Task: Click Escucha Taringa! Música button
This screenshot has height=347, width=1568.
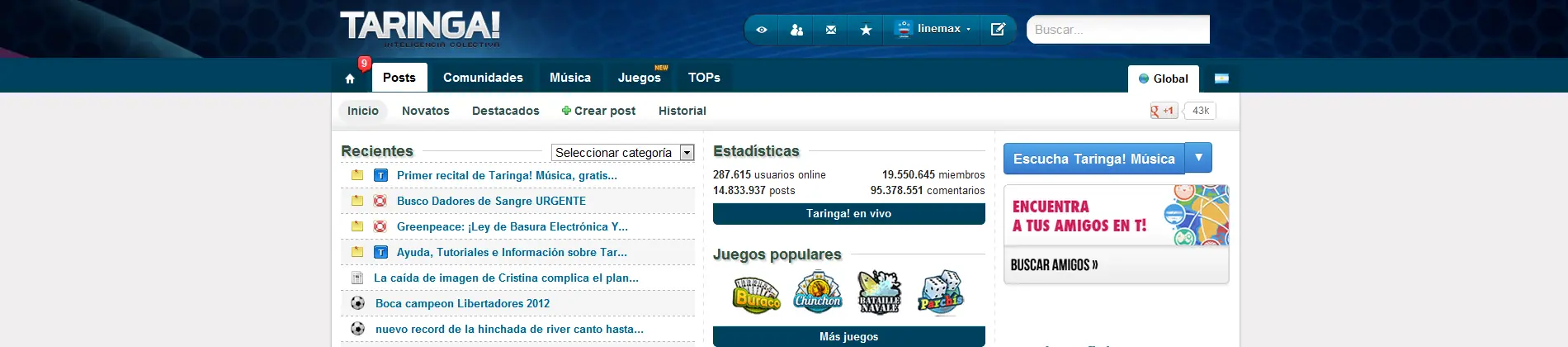Action: pyautogui.click(x=1094, y=159)
